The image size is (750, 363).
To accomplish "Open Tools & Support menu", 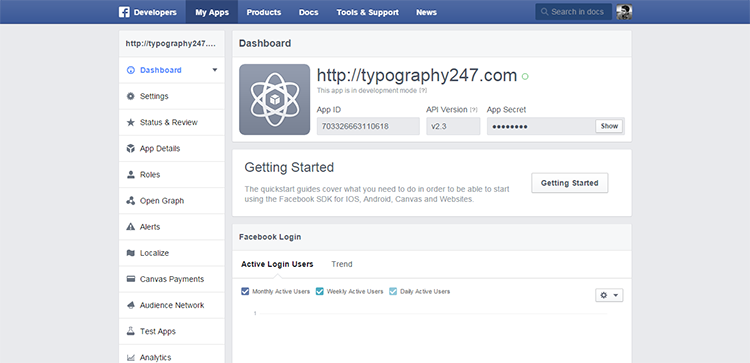I will (x=367, y=12).
